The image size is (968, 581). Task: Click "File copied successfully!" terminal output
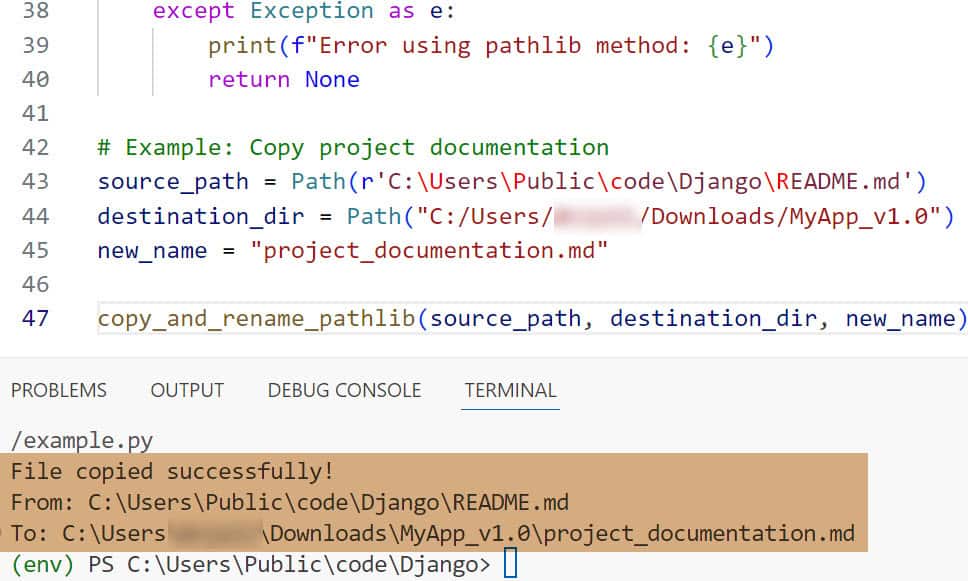coord(172,471)
